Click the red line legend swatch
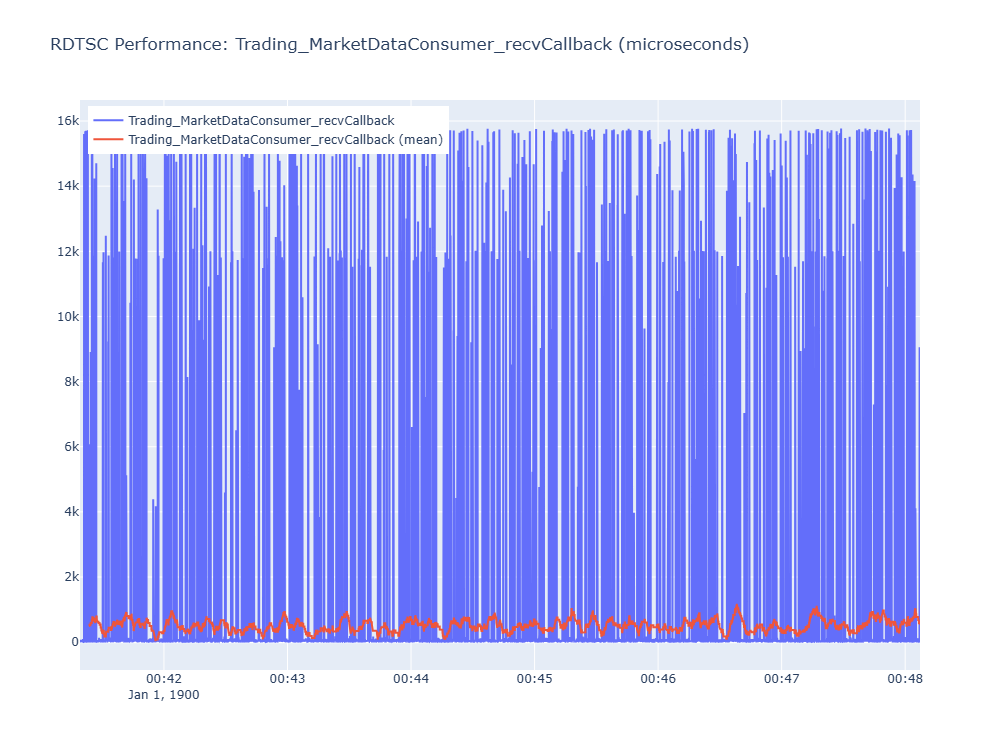Image resolution: width=1000 pixels, height=750 pixels. tap(108, 140)
